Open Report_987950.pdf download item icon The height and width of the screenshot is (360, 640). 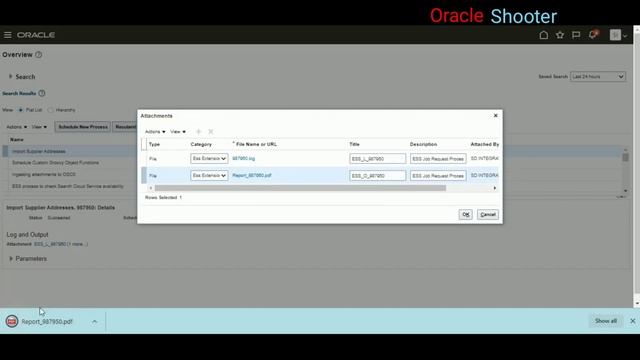[12, 321]
